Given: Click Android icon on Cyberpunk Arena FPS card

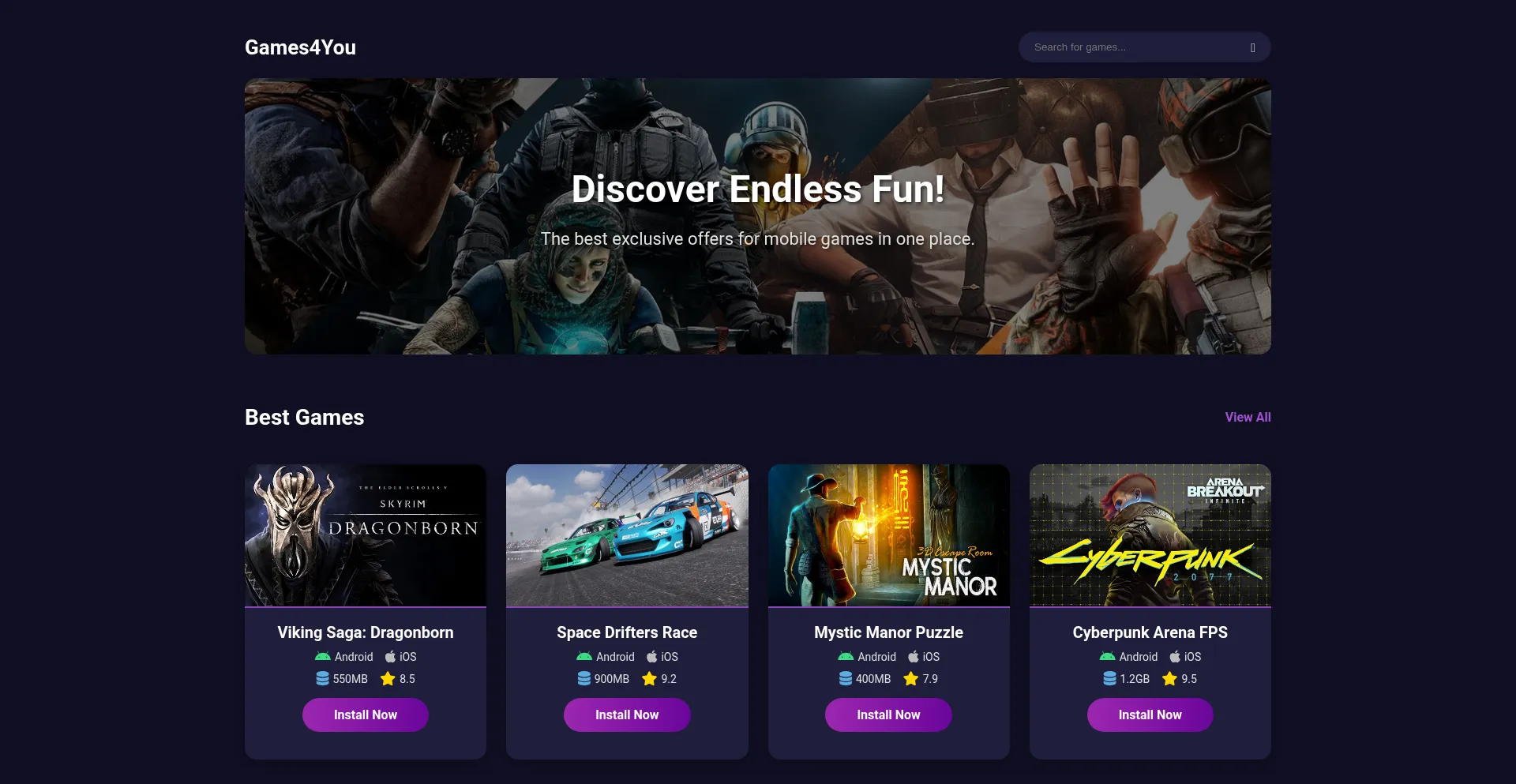Looking at the screenshot, I should pos(1107,657).
